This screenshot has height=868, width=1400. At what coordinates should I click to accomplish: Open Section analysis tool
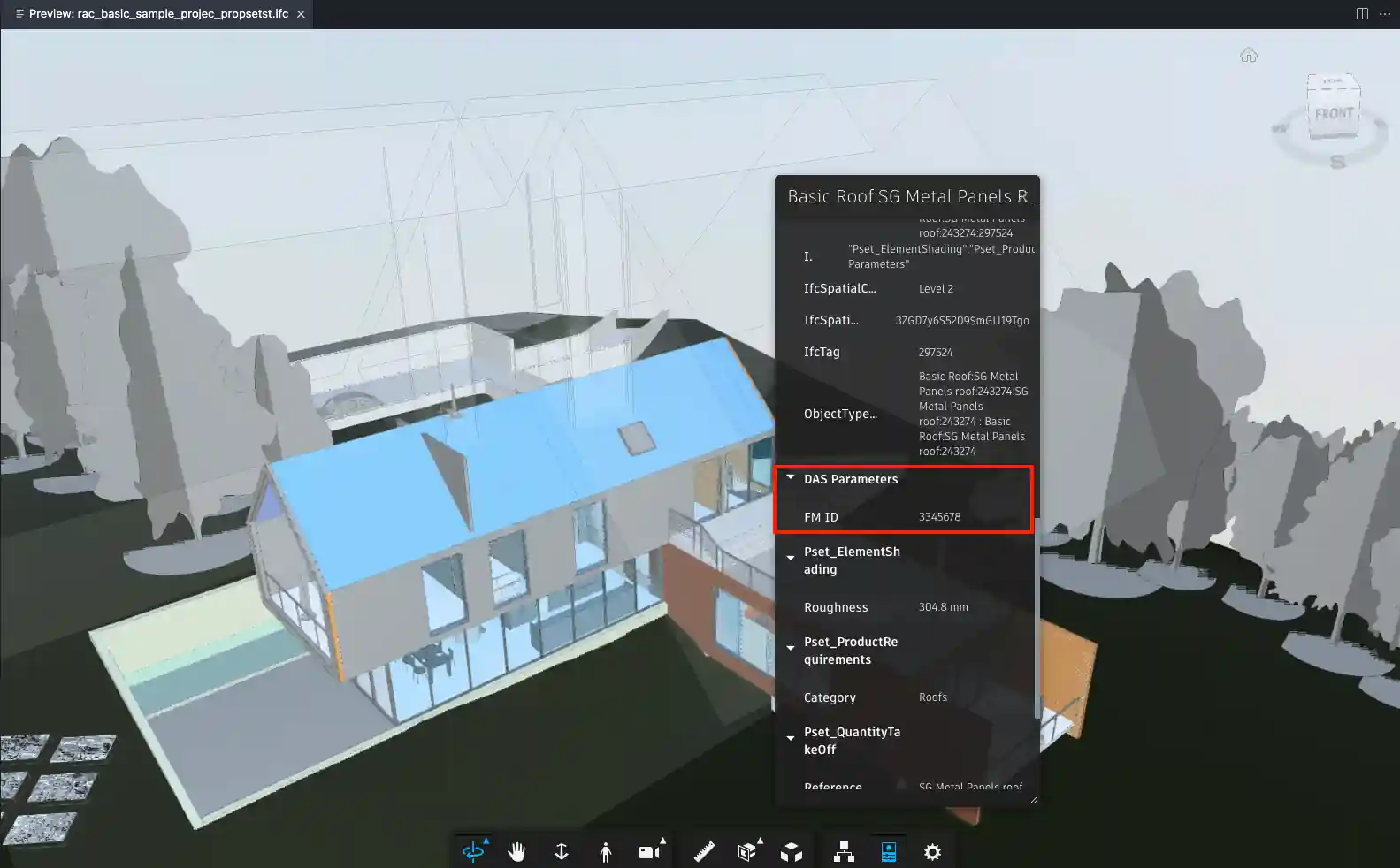747,851
